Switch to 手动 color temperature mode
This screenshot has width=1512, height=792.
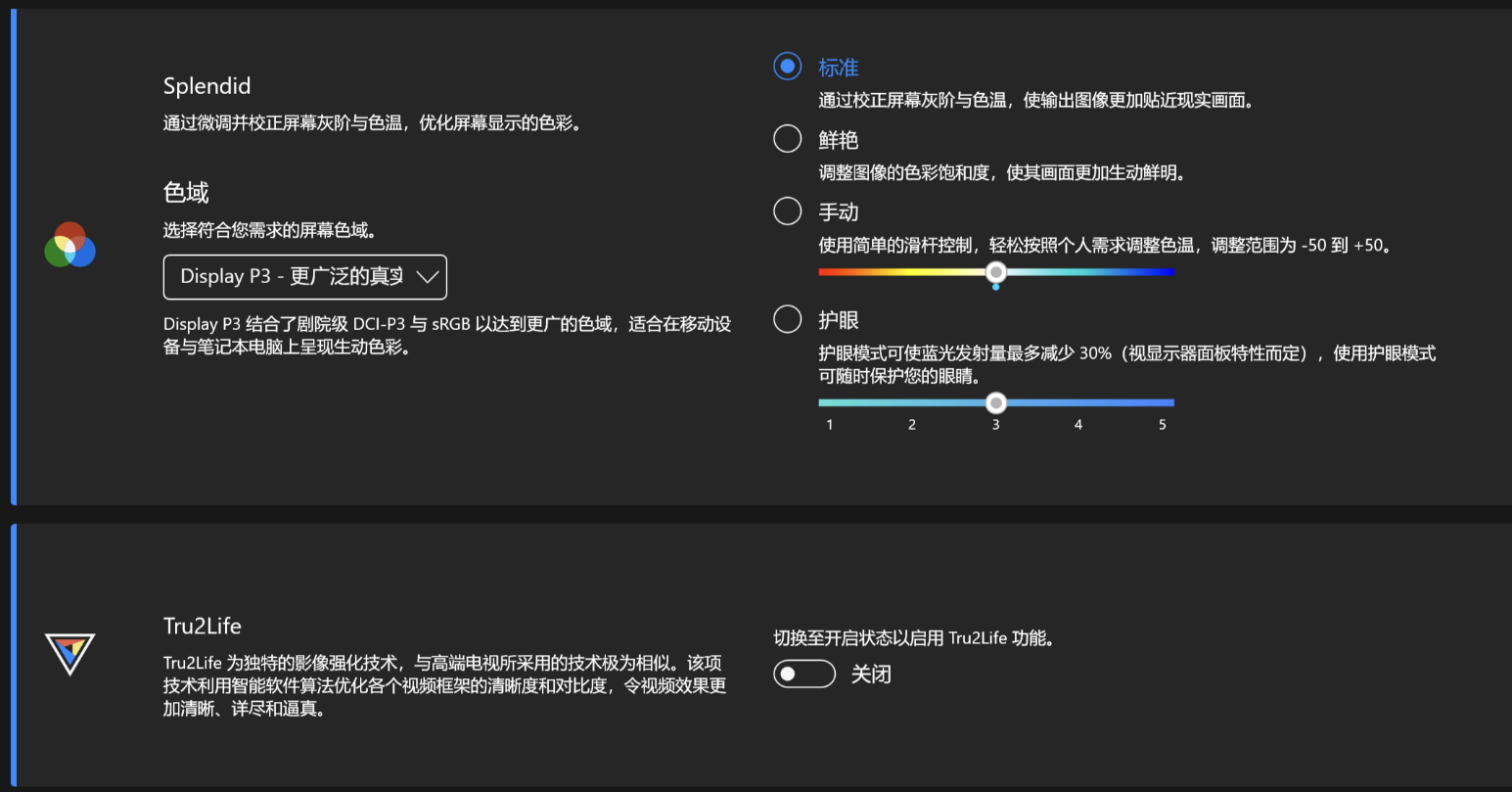coord(787,210)
